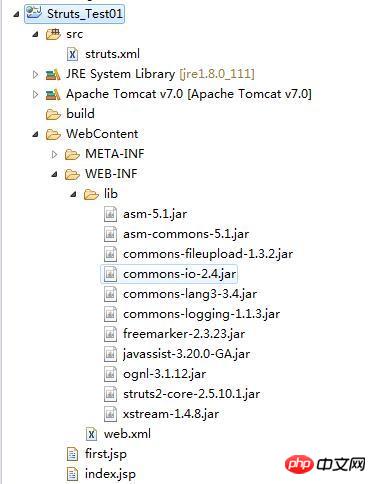Click the commons-lang3-3.4.jar file icon
This screenshot has height=484, width=376.
[110, 294]
